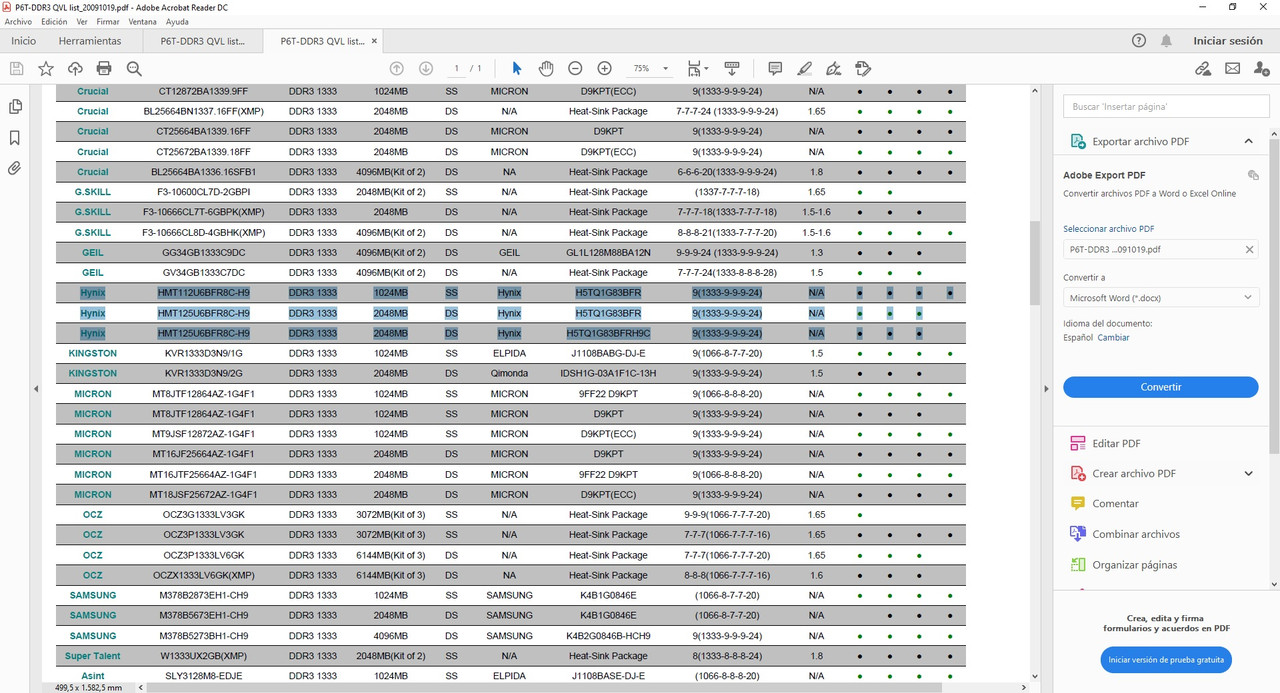This screenshot has height=693, width=1280.
Task: Switch to the Herramientas tab
Action: click(x=90, y=41)
